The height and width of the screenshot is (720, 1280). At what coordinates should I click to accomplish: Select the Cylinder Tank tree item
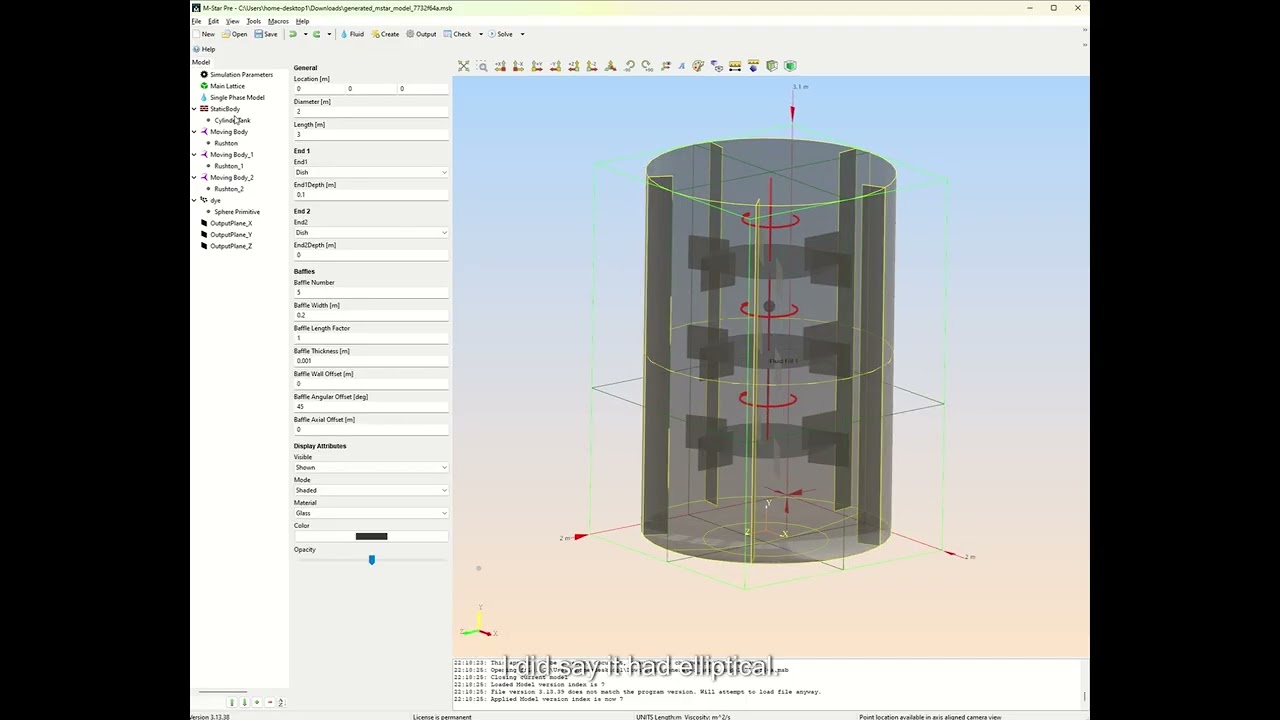click(232, 120)
